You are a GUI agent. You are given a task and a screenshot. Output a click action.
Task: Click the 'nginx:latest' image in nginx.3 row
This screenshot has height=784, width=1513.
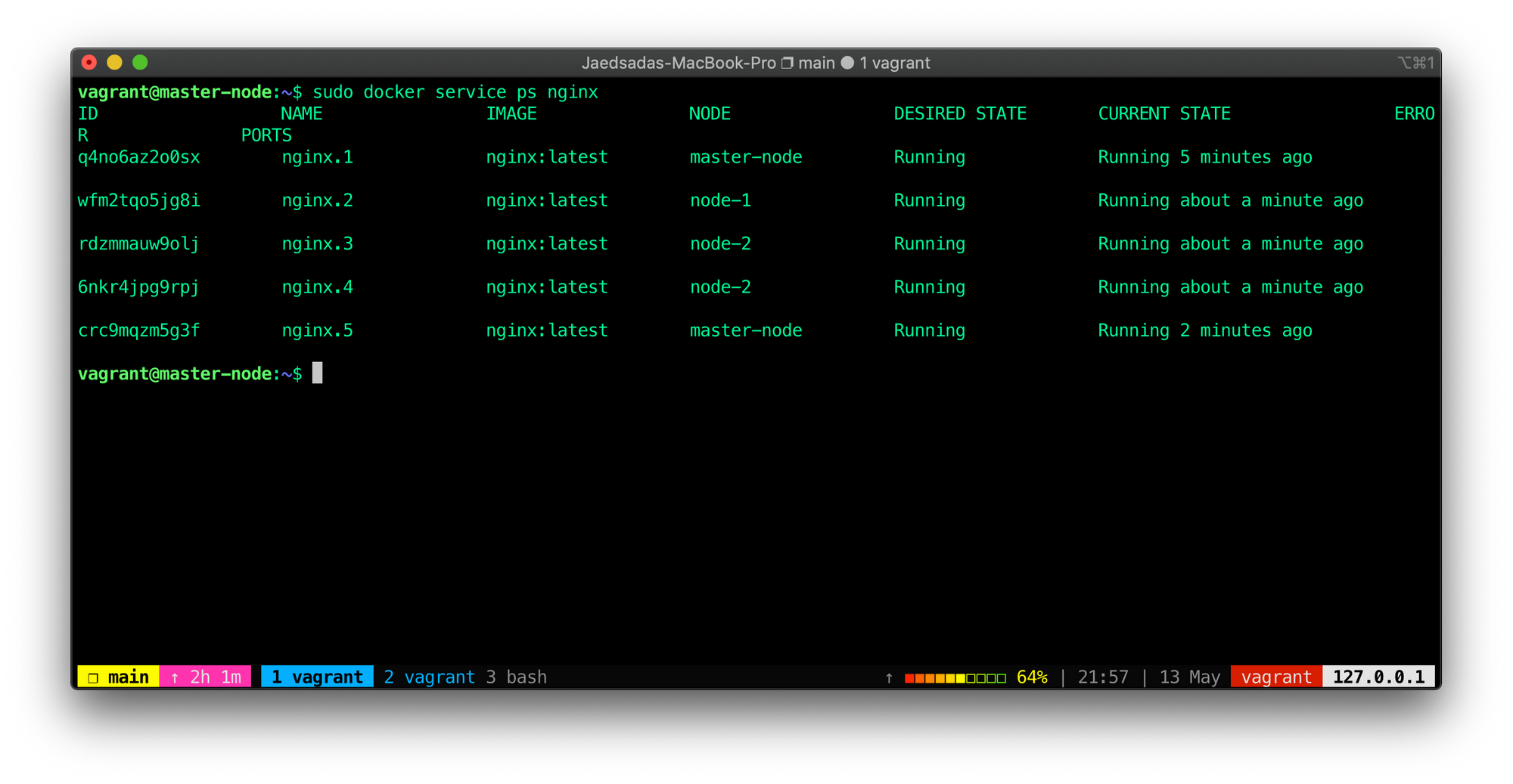tap(547, 243)
